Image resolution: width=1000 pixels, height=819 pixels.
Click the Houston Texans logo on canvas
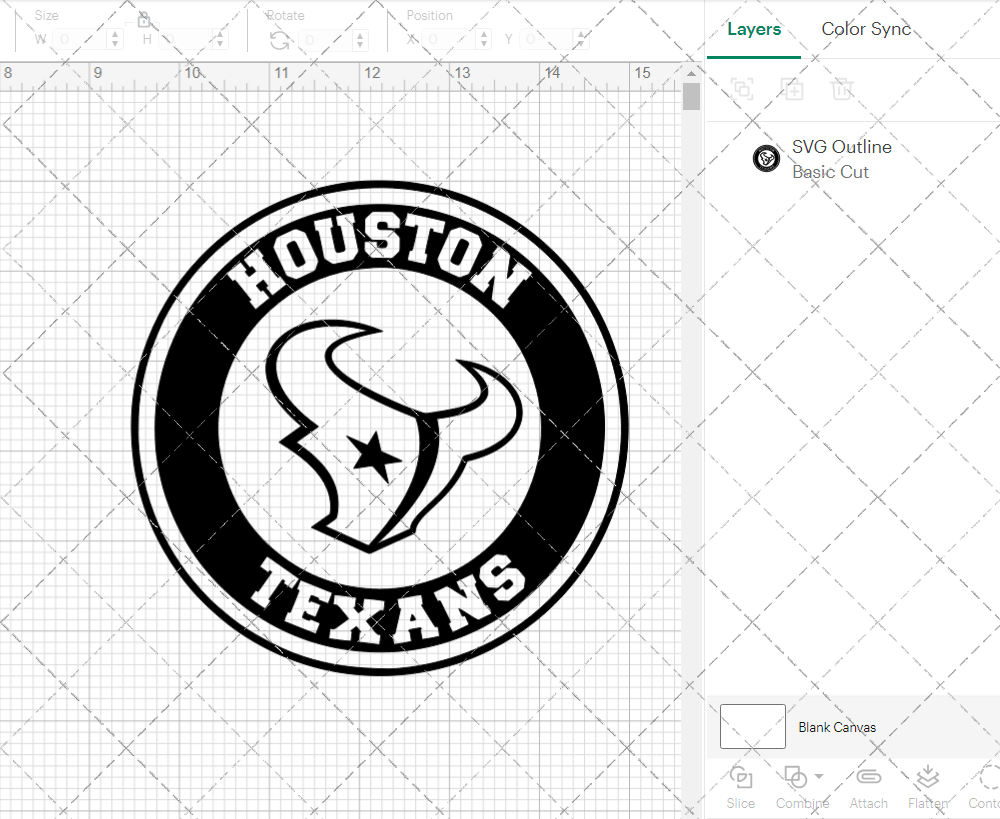[x=380, y=430]
